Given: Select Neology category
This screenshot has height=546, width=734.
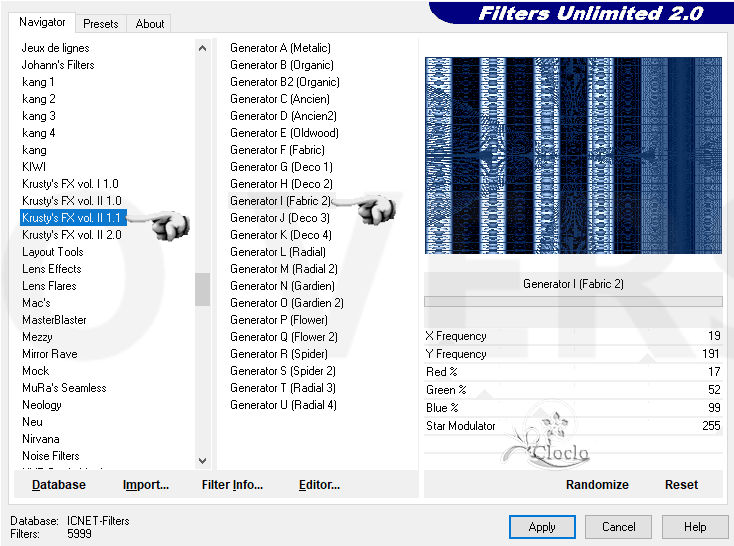Looking at the screenshot, I should coord(42,405).
